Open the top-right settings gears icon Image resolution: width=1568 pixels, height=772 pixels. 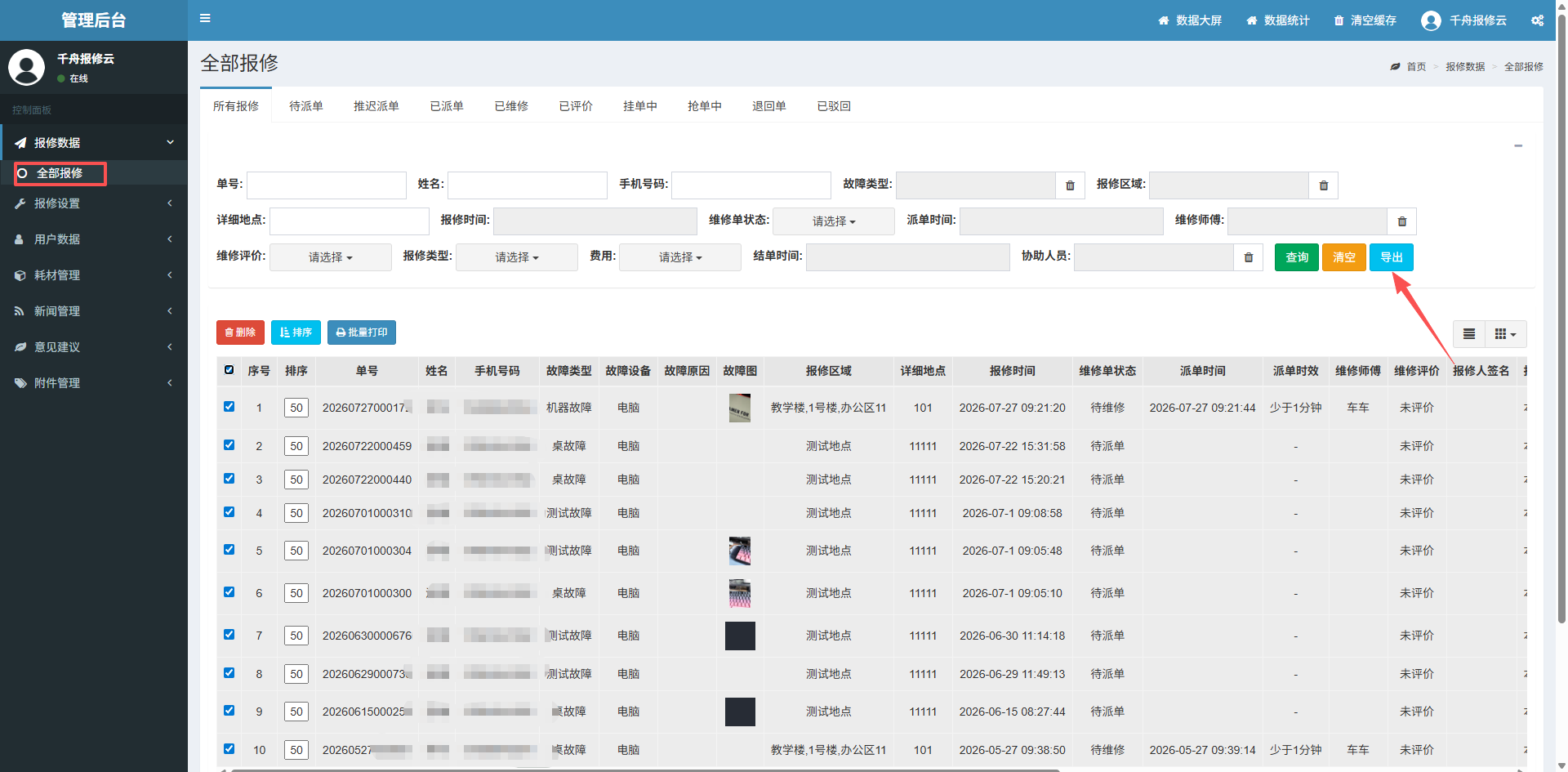click(1538, 20)
